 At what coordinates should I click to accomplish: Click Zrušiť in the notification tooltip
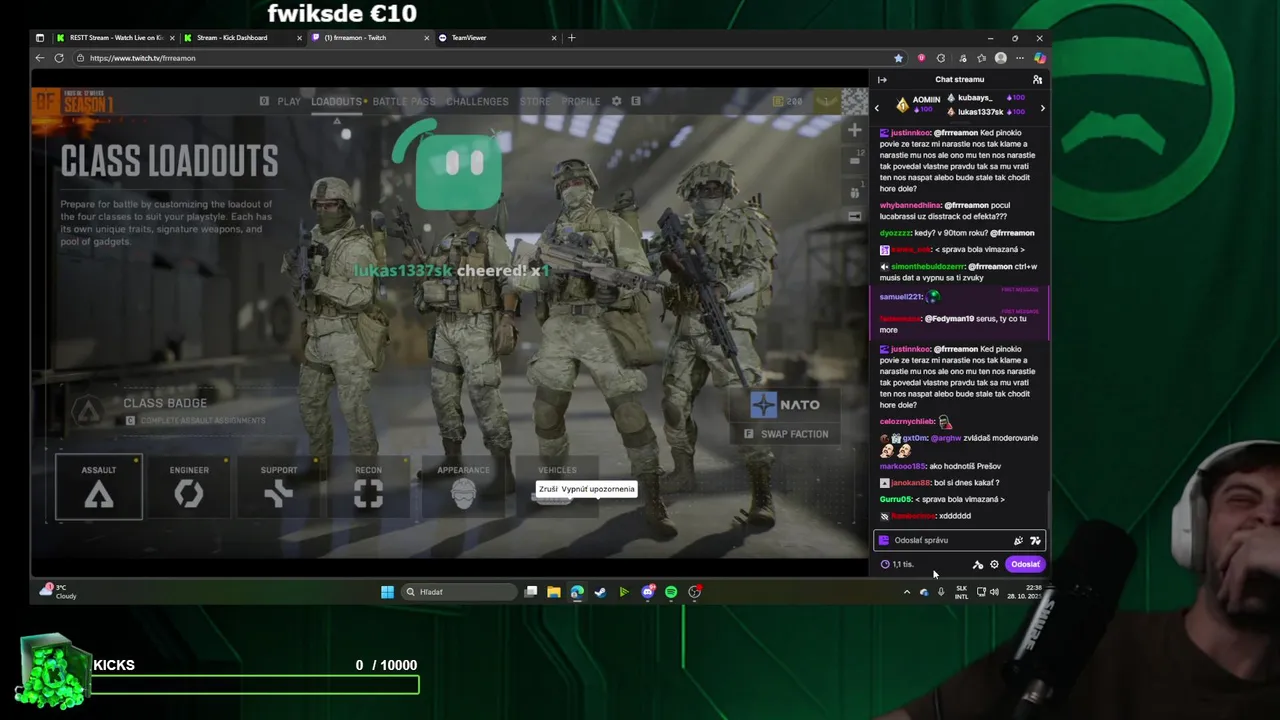[549, 489]
